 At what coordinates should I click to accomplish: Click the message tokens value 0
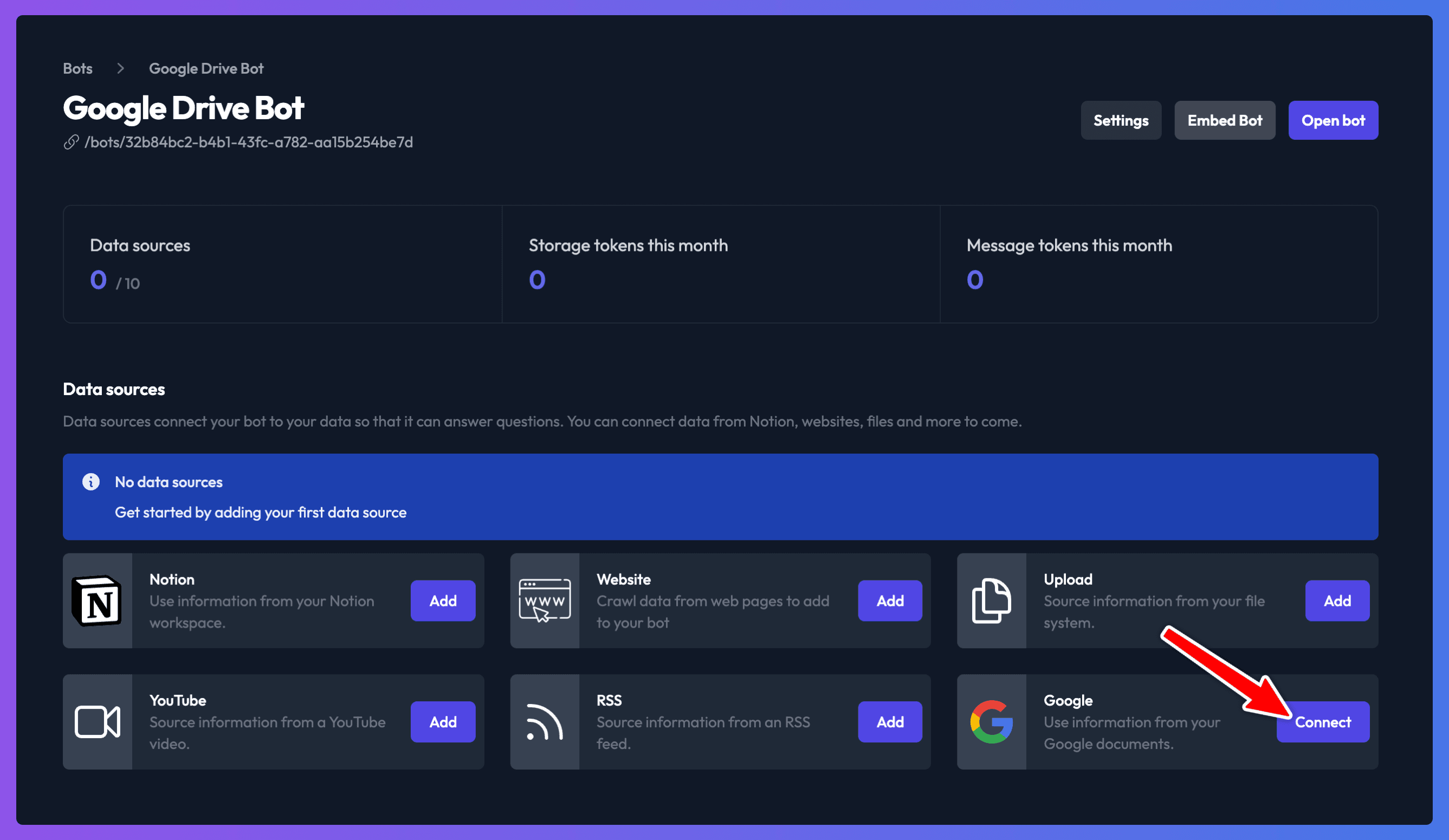click(975, 280)
